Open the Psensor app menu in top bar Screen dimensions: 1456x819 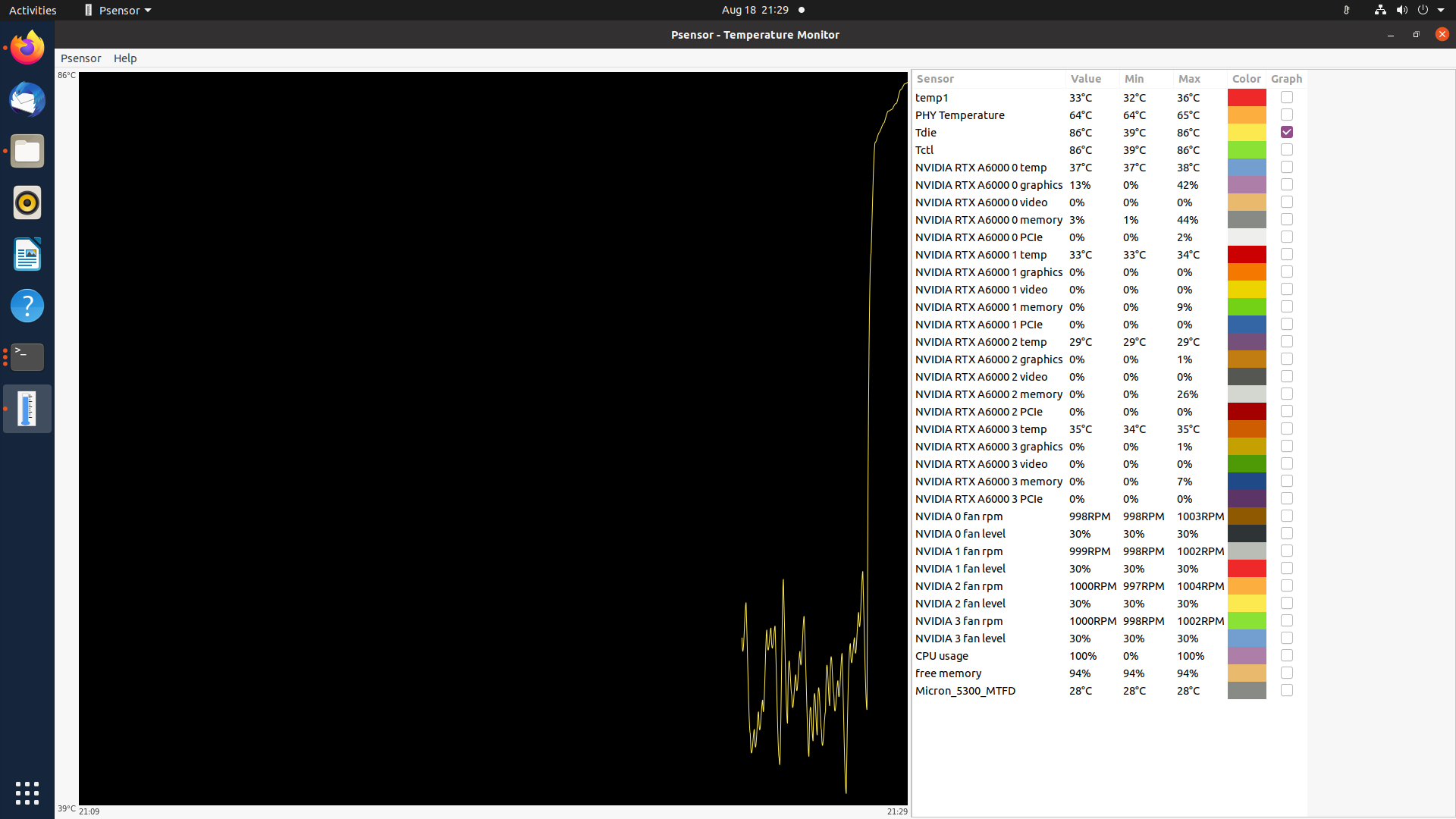(x=118, y=10)
